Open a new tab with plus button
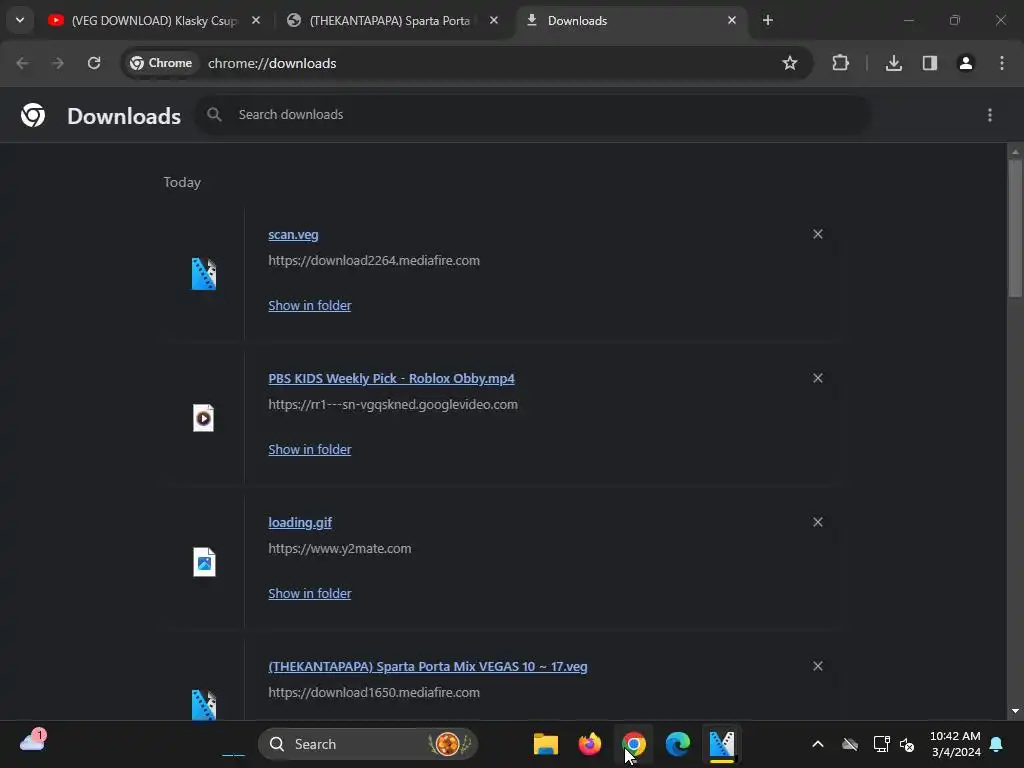The height and width of the screenshot is (768, 1024). (768, 20)
